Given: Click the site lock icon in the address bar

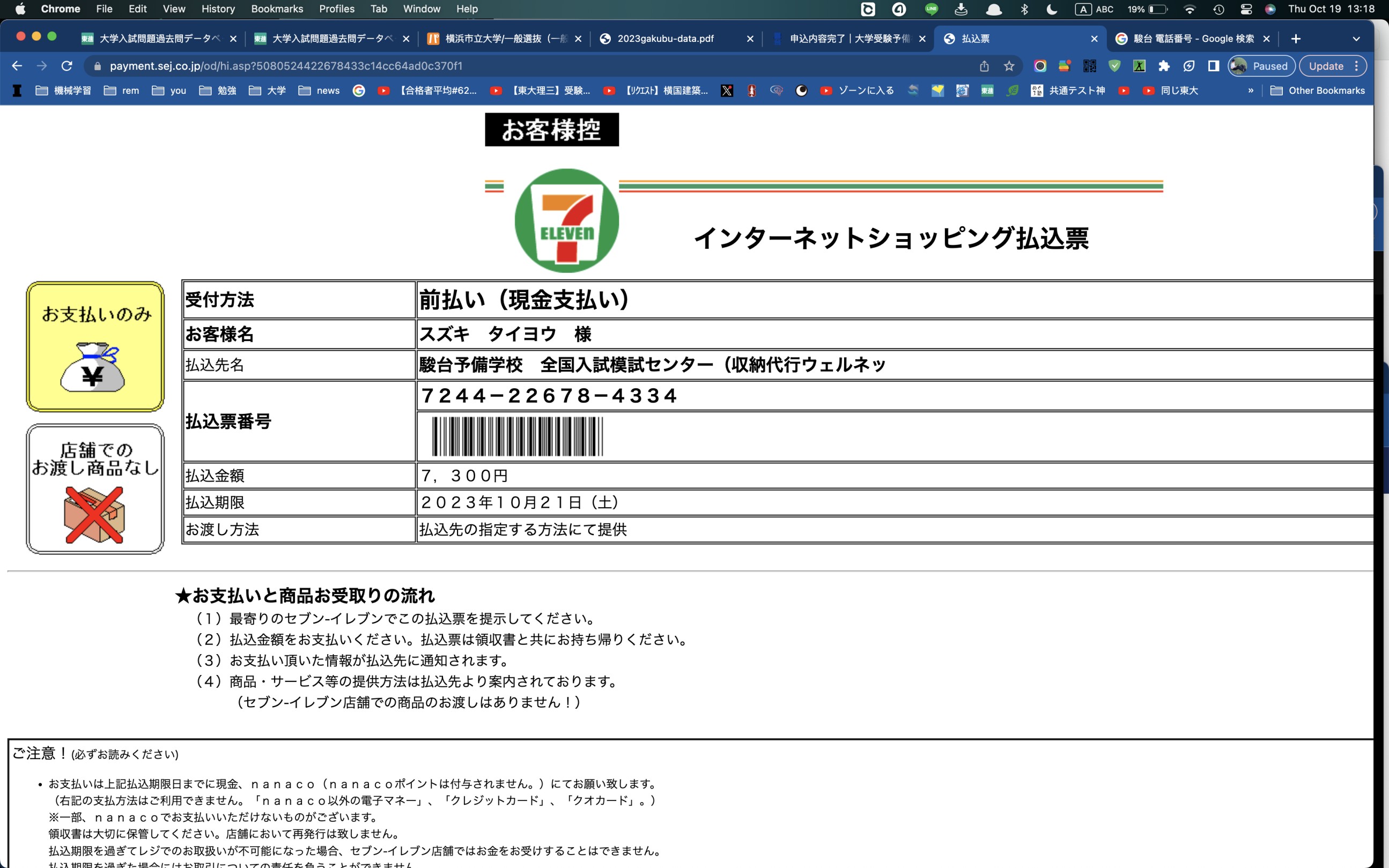Looking at the screenshot, I should [x=97, y=66].
